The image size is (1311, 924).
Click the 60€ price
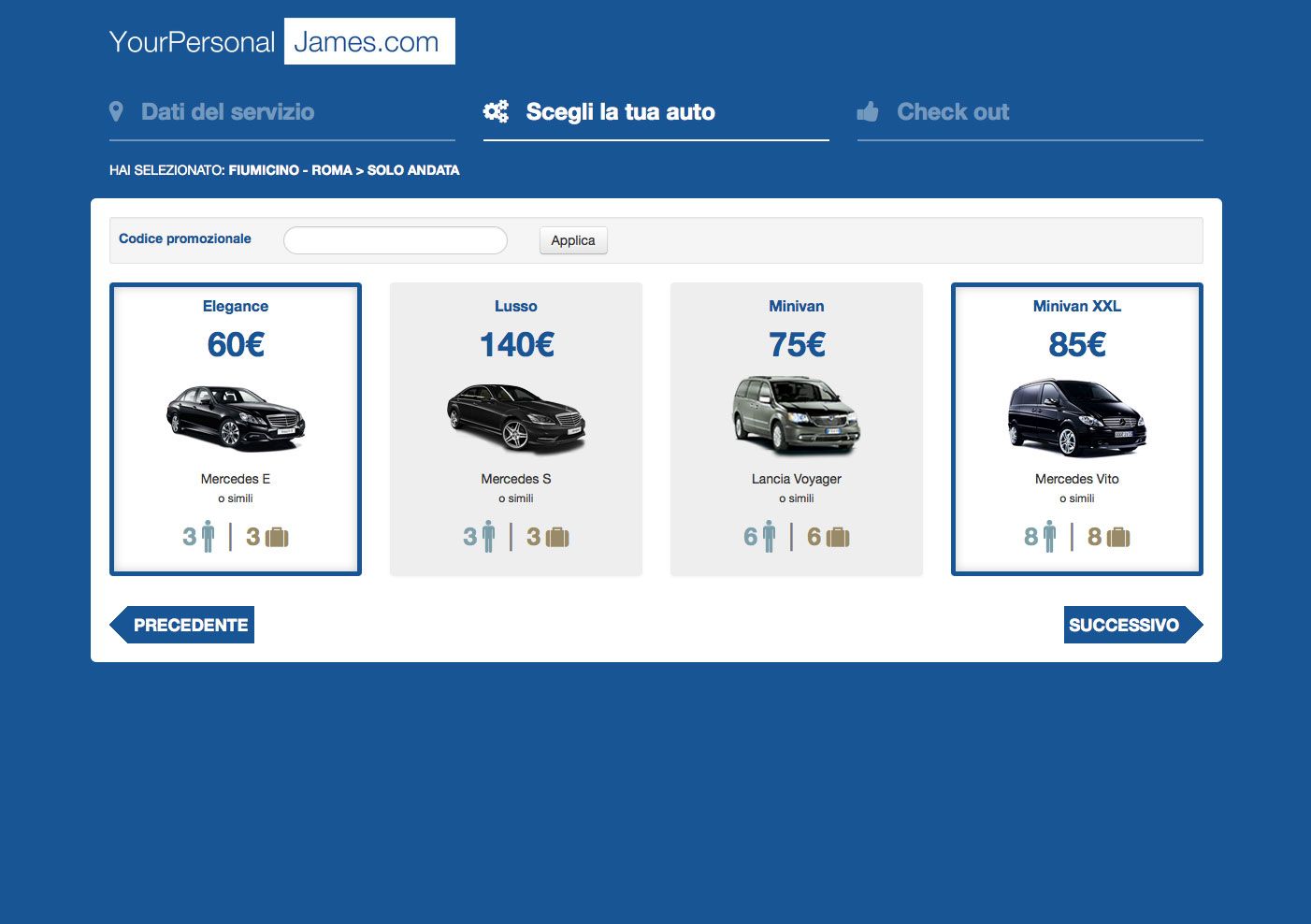[236, 344]
